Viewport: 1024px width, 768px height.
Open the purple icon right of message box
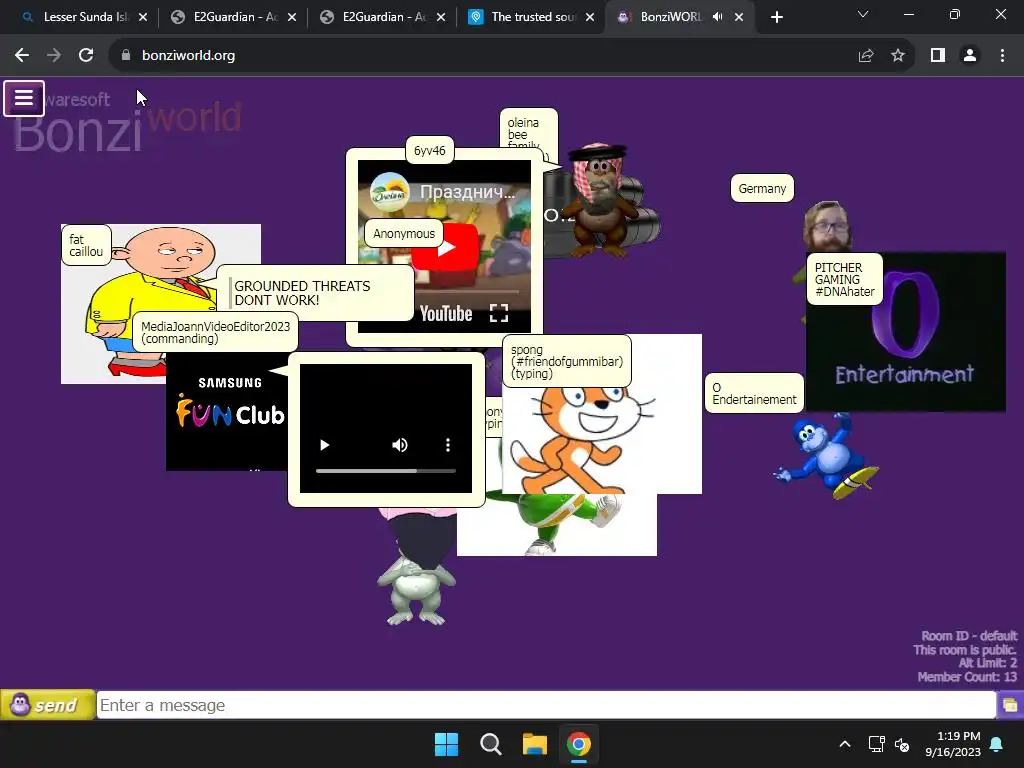(x=1010, y=705)
